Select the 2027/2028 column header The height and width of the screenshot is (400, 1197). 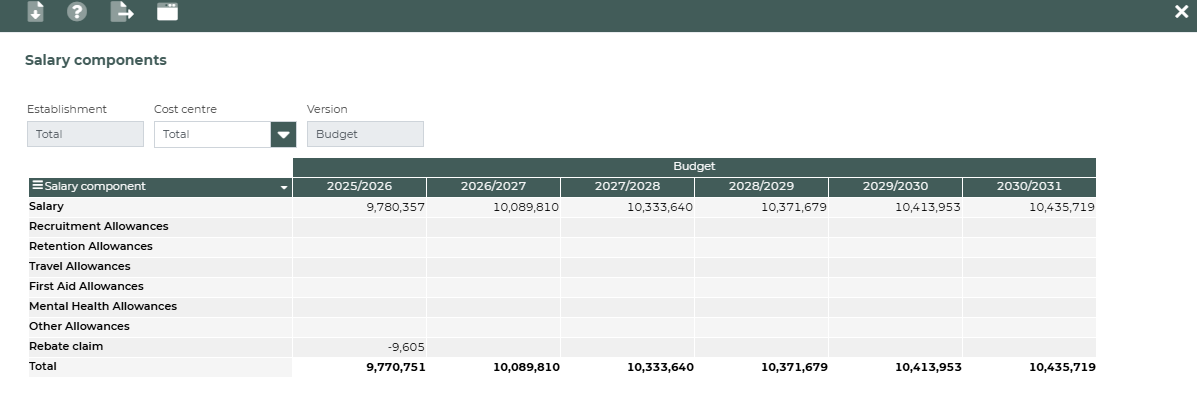click(627, 187)
